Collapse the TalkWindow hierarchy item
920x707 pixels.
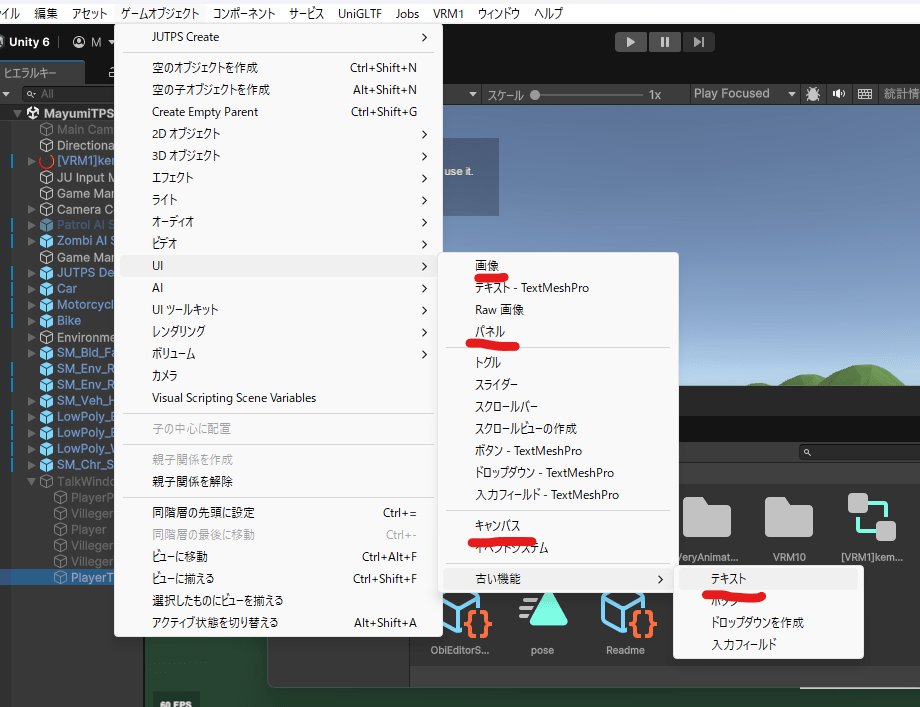[x=31, y=481]
